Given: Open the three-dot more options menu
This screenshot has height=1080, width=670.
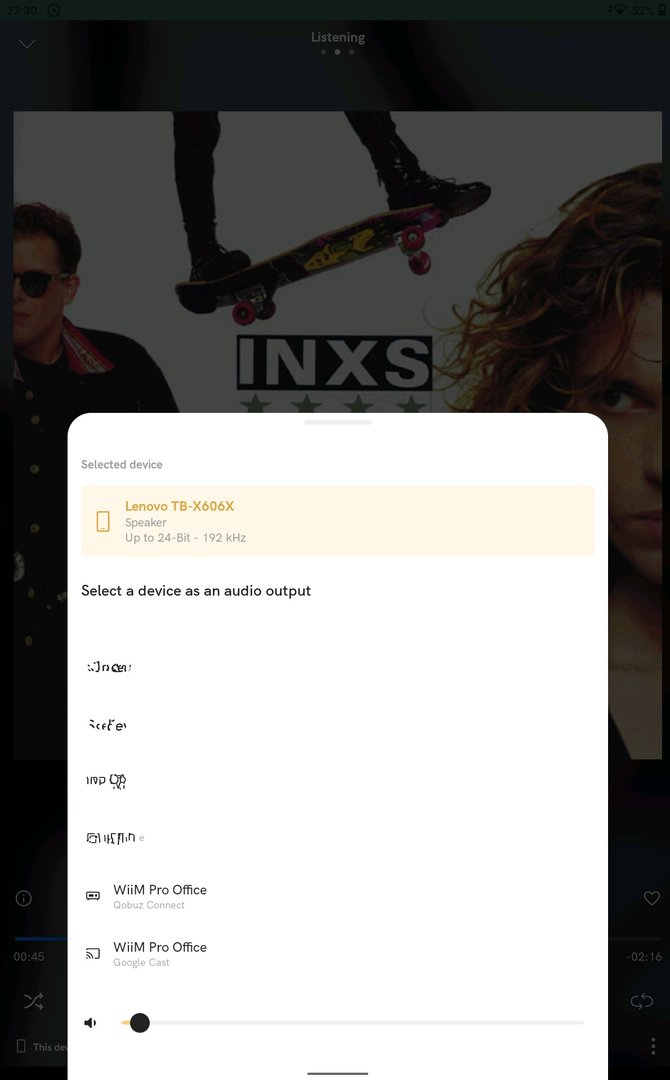Looking at the screenshot, I should (x=653, y=1046).
